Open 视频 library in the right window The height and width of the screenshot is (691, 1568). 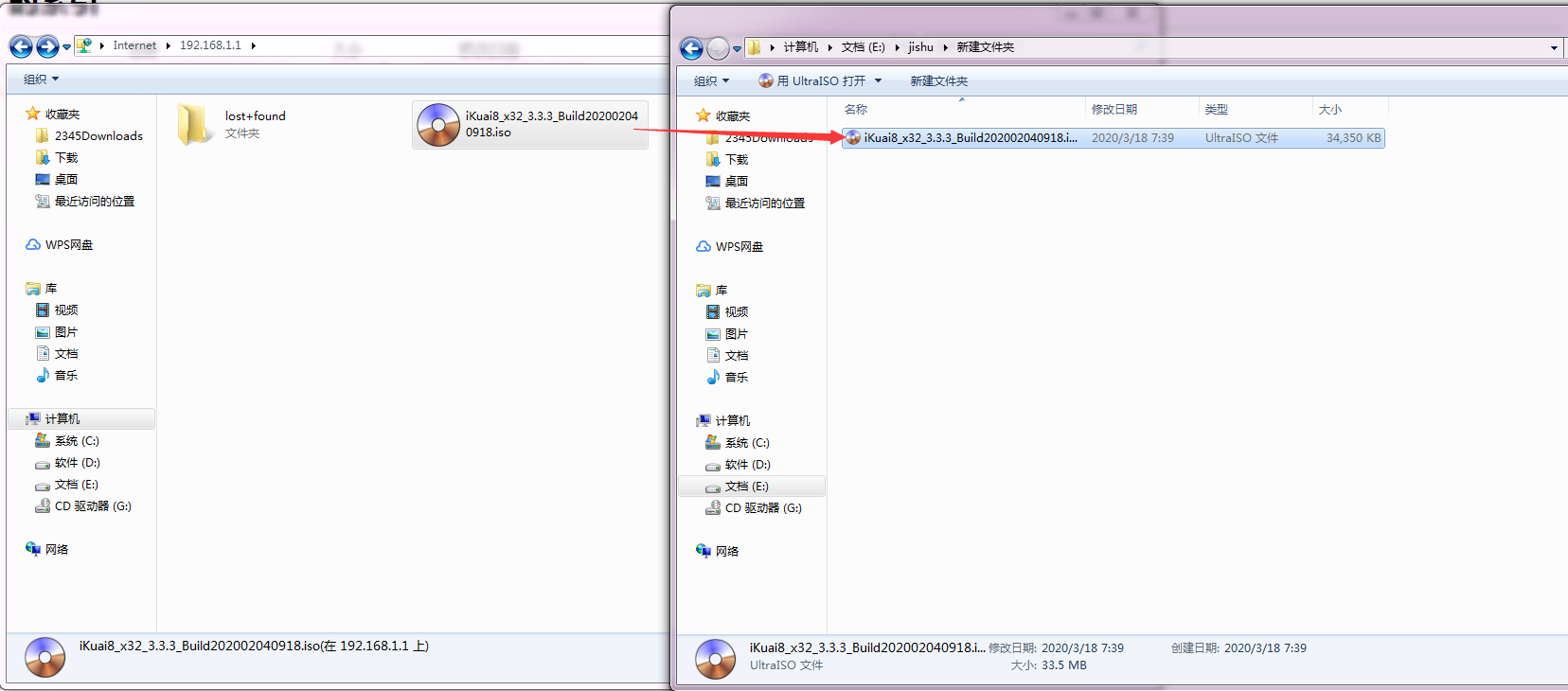(x=726, y=311)
